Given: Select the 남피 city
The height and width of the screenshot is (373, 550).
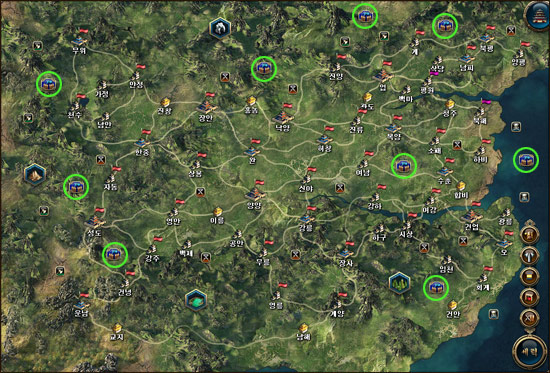Looking at the screenshot, I should point(467,58).
